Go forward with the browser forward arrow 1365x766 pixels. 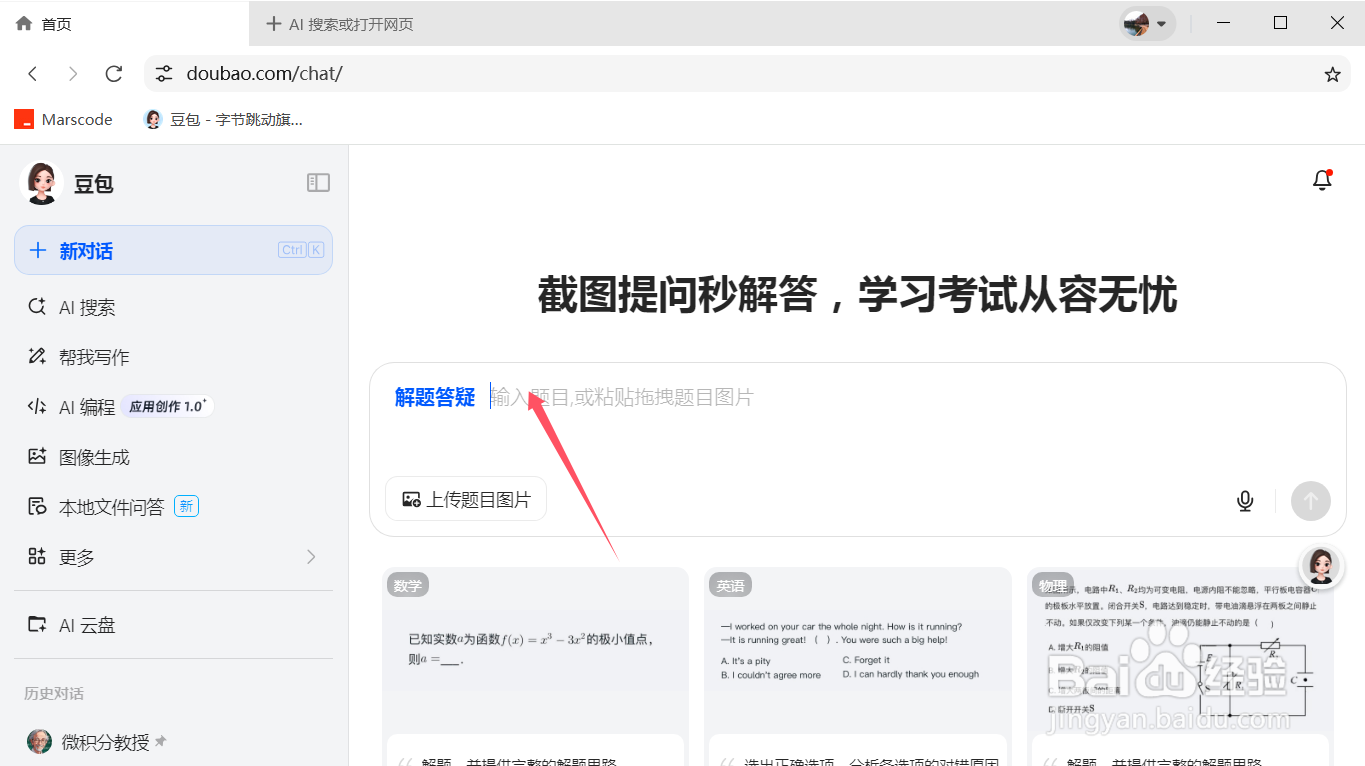tap(73, 74)
